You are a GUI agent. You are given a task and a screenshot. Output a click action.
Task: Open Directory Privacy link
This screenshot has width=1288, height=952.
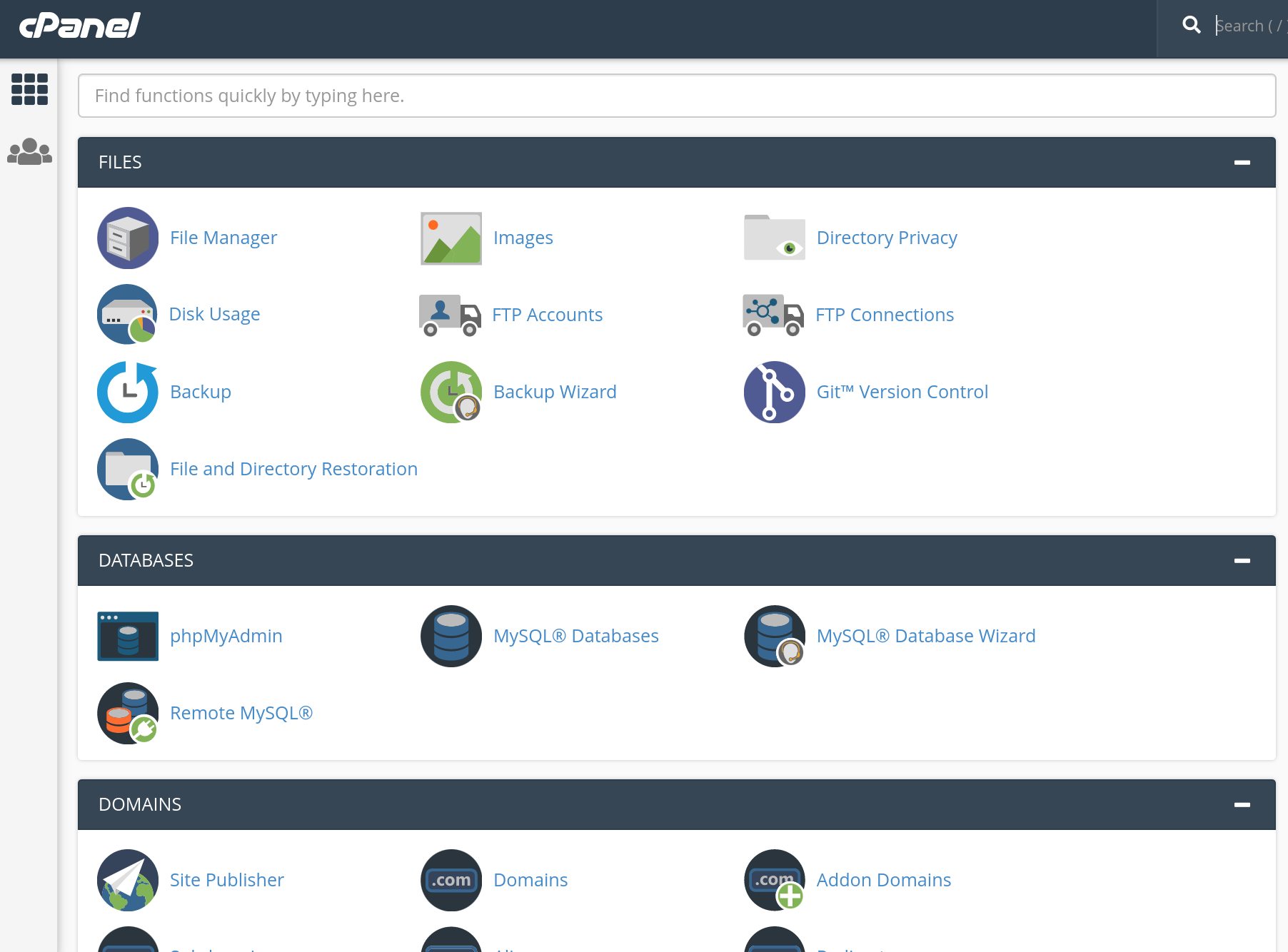tap(887, 238)
